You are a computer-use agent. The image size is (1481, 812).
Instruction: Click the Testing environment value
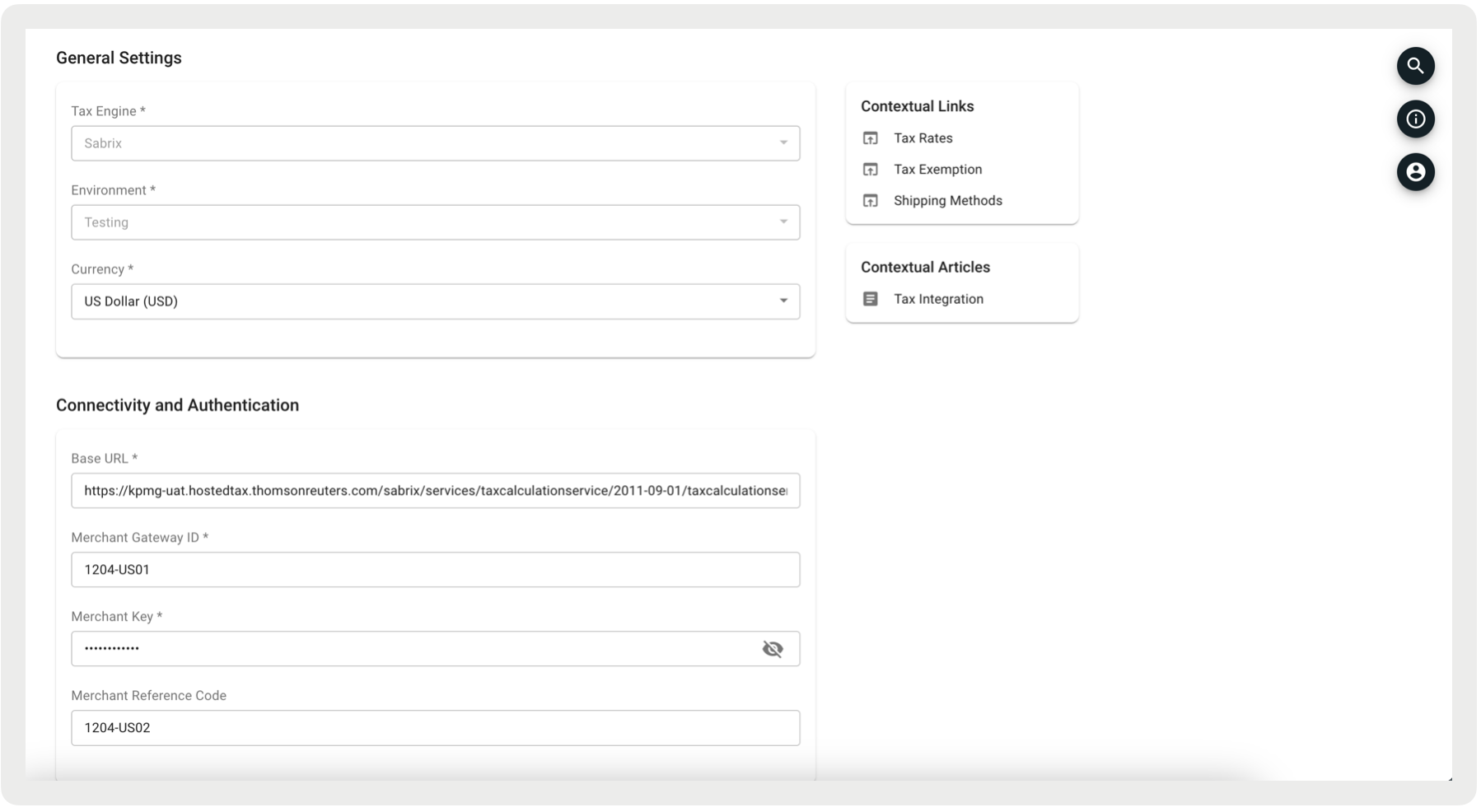(106, 222)
